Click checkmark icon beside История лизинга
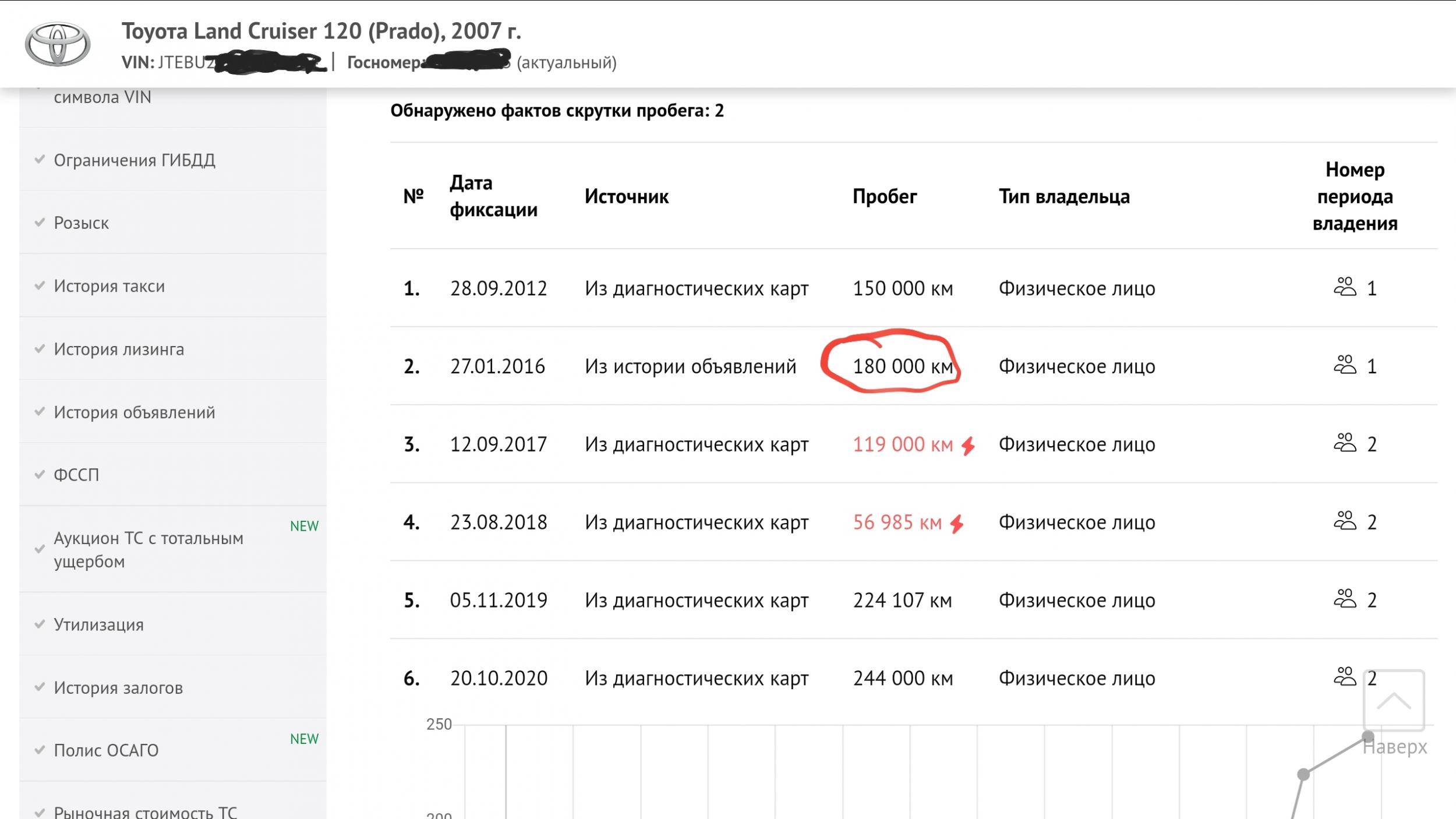 [40, 348]
